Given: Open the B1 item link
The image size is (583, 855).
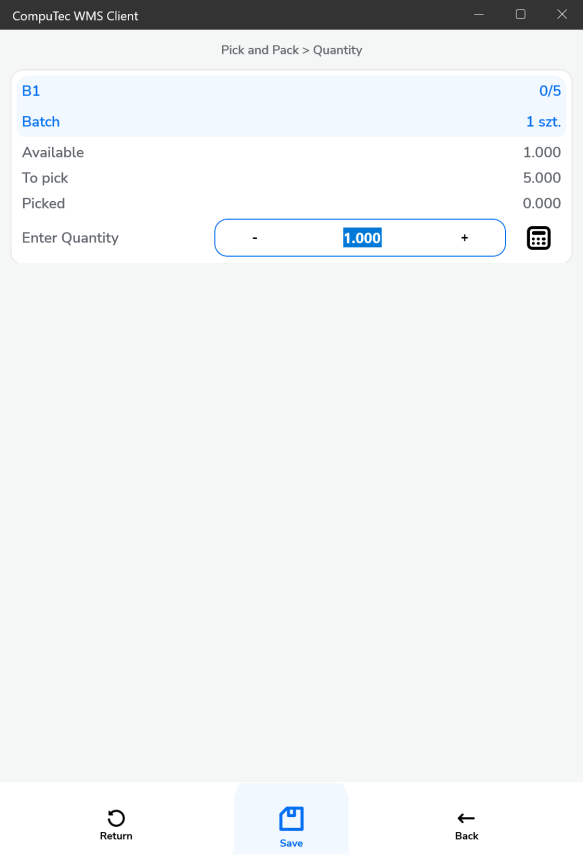Looking at the screenshot, I should pyautogui.click(x=29, y=91).
